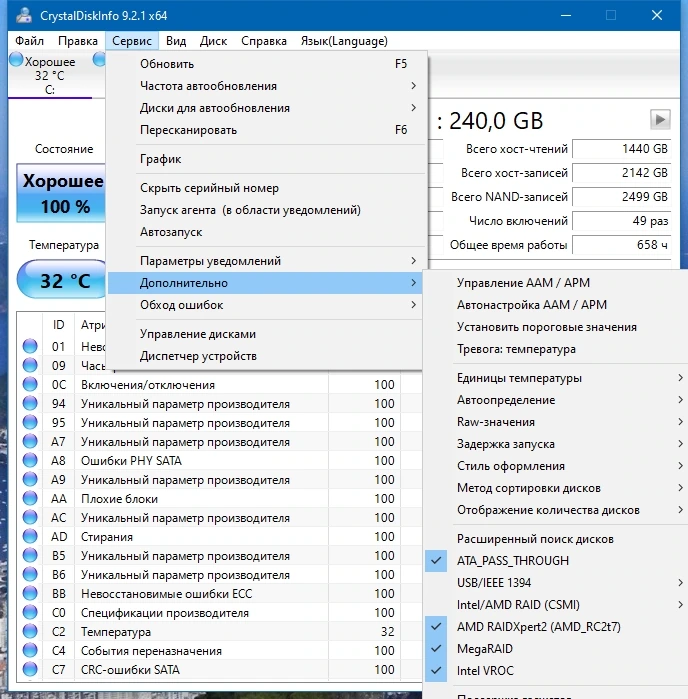This screenshot has height=699, width=688.
Task: Disable the Intel VROC option
Action: tap(555, 670)
